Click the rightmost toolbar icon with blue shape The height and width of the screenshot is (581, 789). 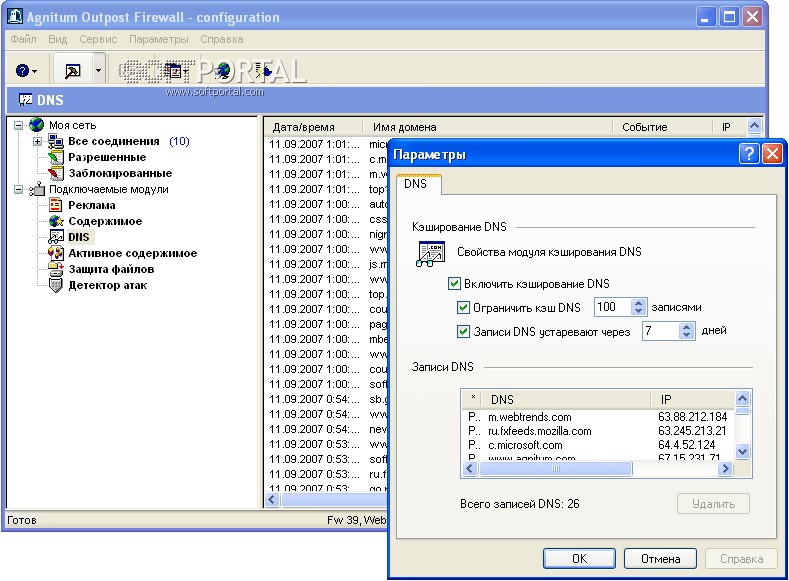point(263,71)
